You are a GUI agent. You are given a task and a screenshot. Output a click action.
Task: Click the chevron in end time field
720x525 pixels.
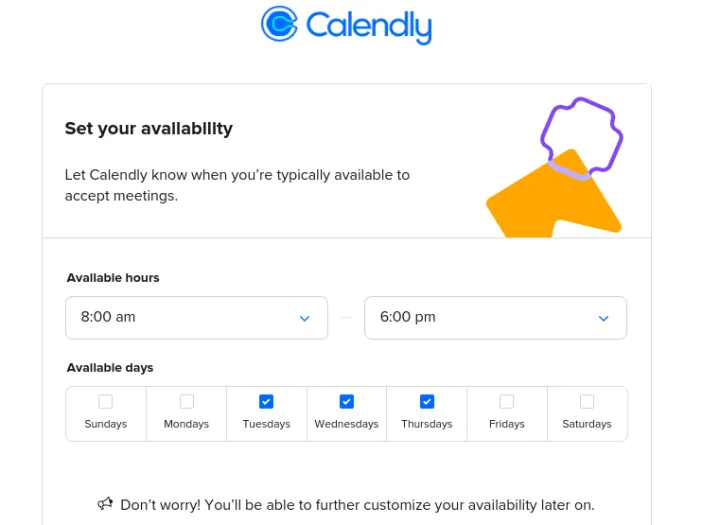604,318
